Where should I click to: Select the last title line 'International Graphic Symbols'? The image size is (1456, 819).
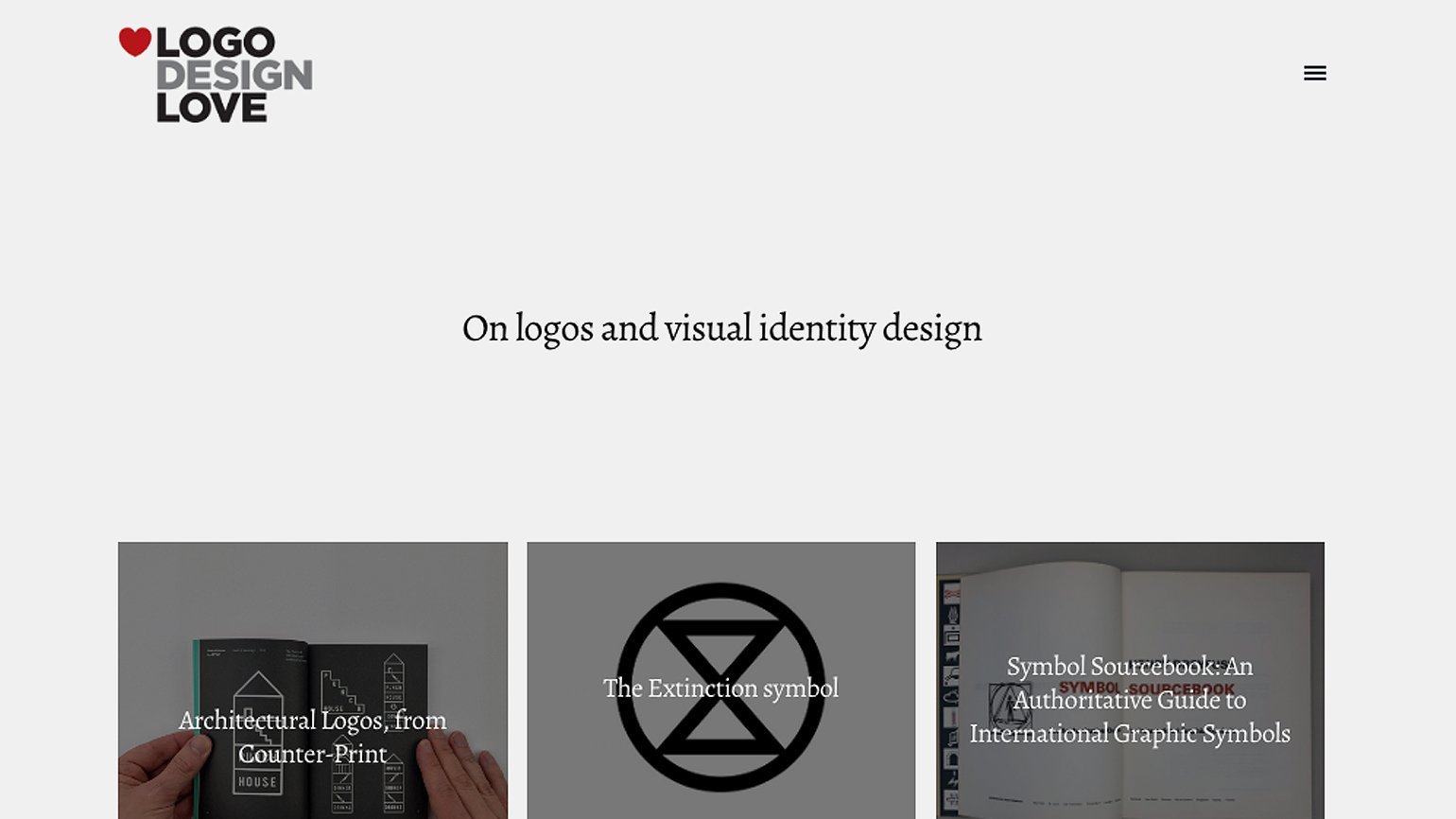[x=1130, y=733]
